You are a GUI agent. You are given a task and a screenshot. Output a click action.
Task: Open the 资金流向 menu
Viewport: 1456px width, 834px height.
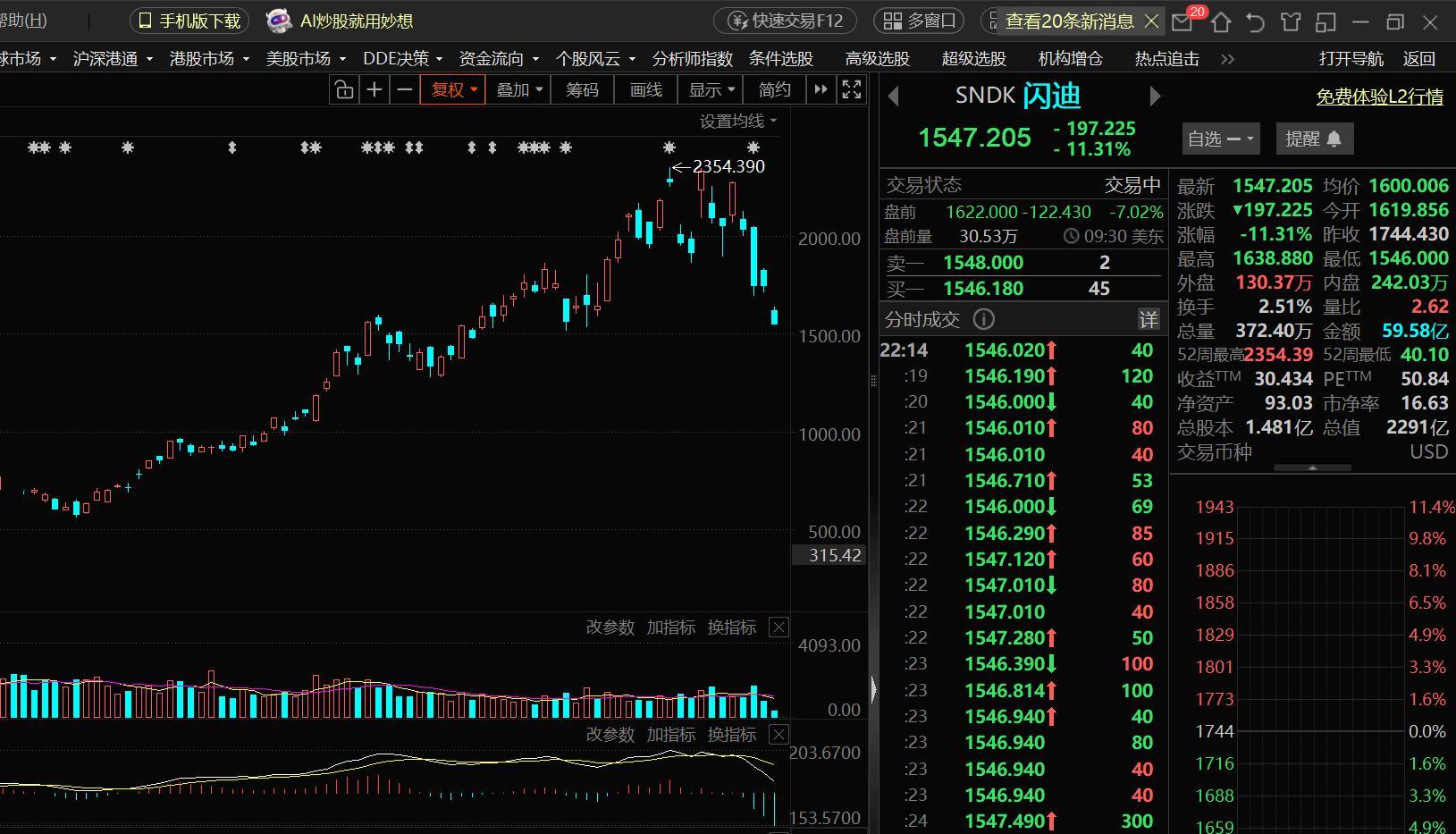click(499, 58)
